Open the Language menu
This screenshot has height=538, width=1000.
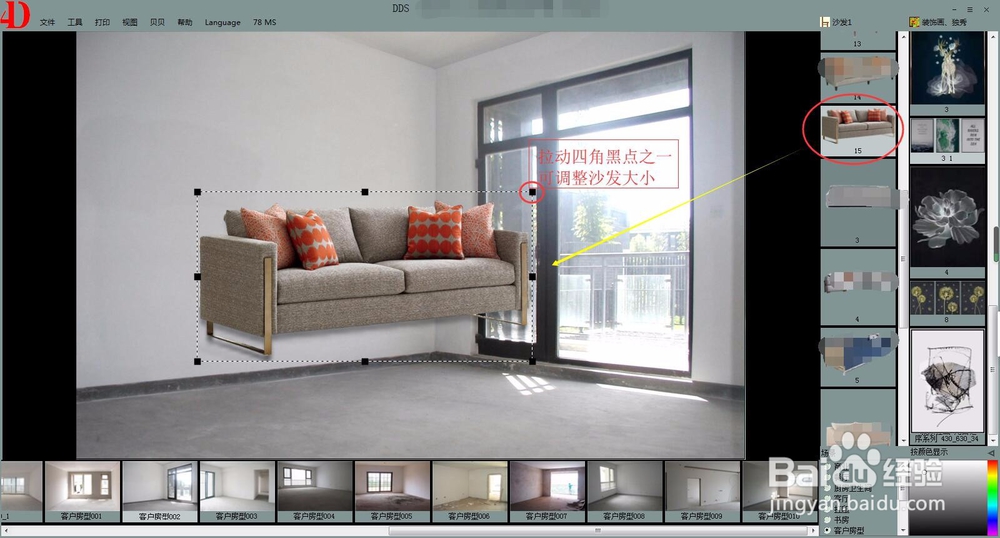tap(223, 22)
